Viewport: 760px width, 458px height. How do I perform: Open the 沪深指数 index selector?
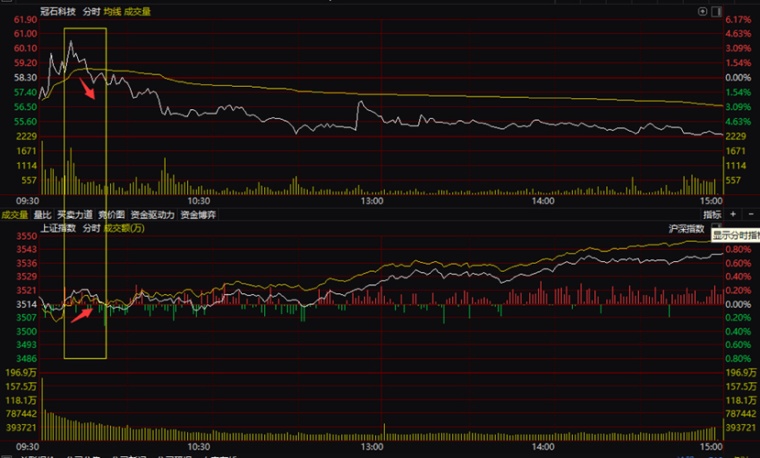pyautogui.click(x=686, y=228)
